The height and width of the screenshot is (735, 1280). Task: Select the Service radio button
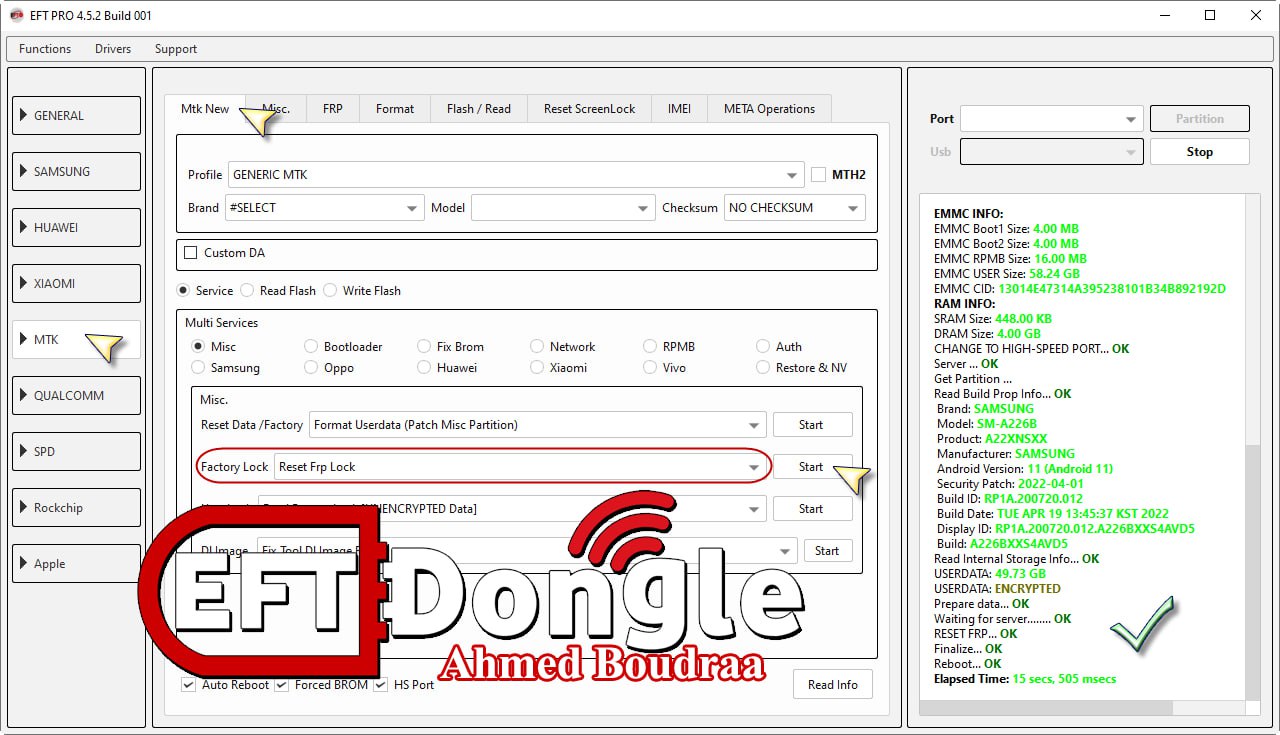[183, 290]
